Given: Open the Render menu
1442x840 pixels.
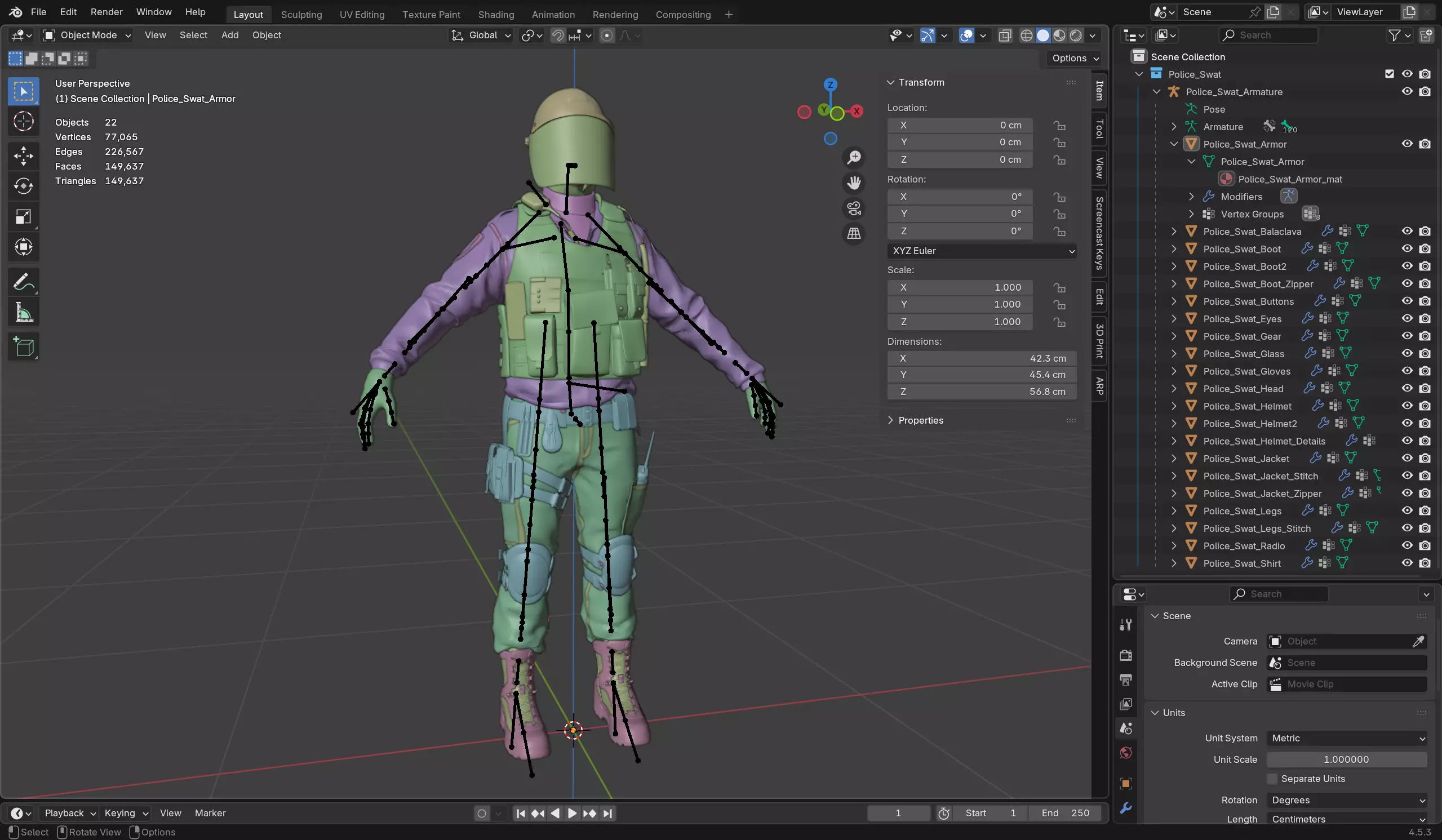Looking at the screenshot, I should pyautogui.click(x=107, y=12).
